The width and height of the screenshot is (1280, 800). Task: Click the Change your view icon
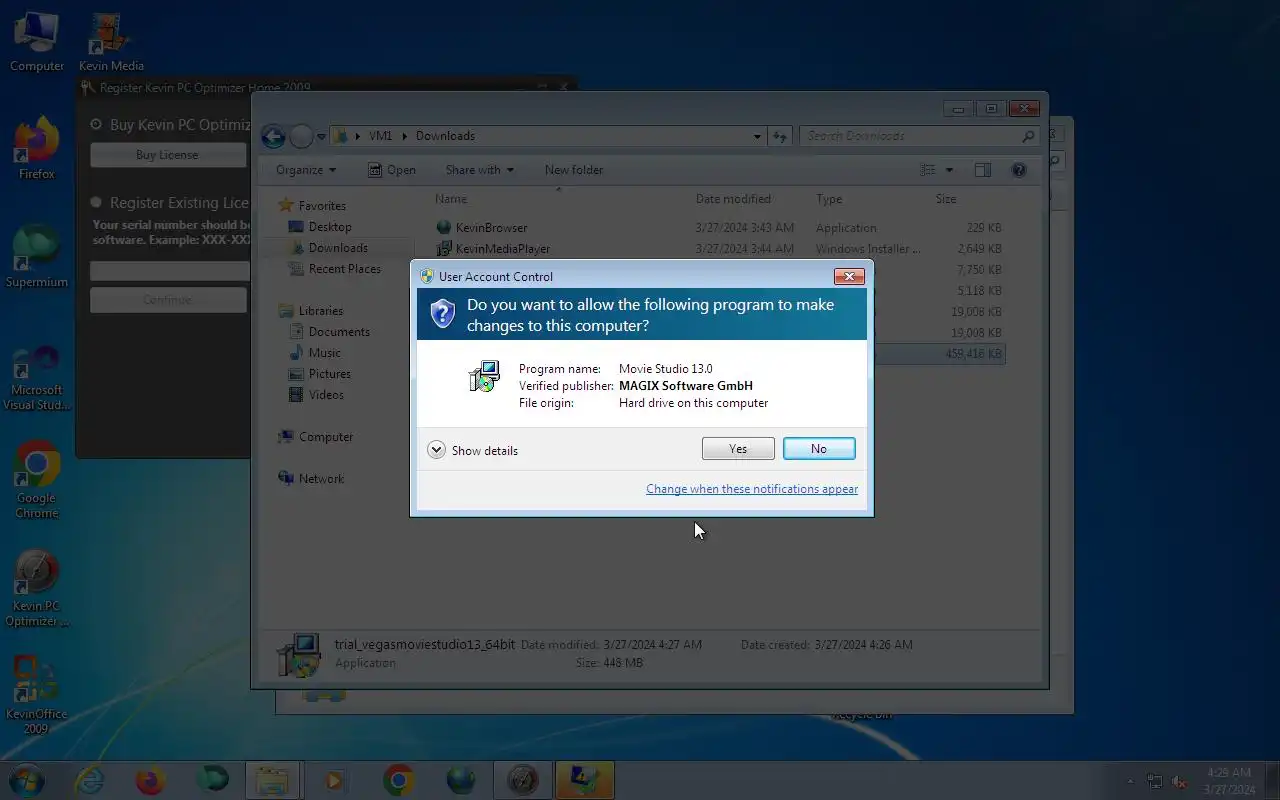[928, 170]
